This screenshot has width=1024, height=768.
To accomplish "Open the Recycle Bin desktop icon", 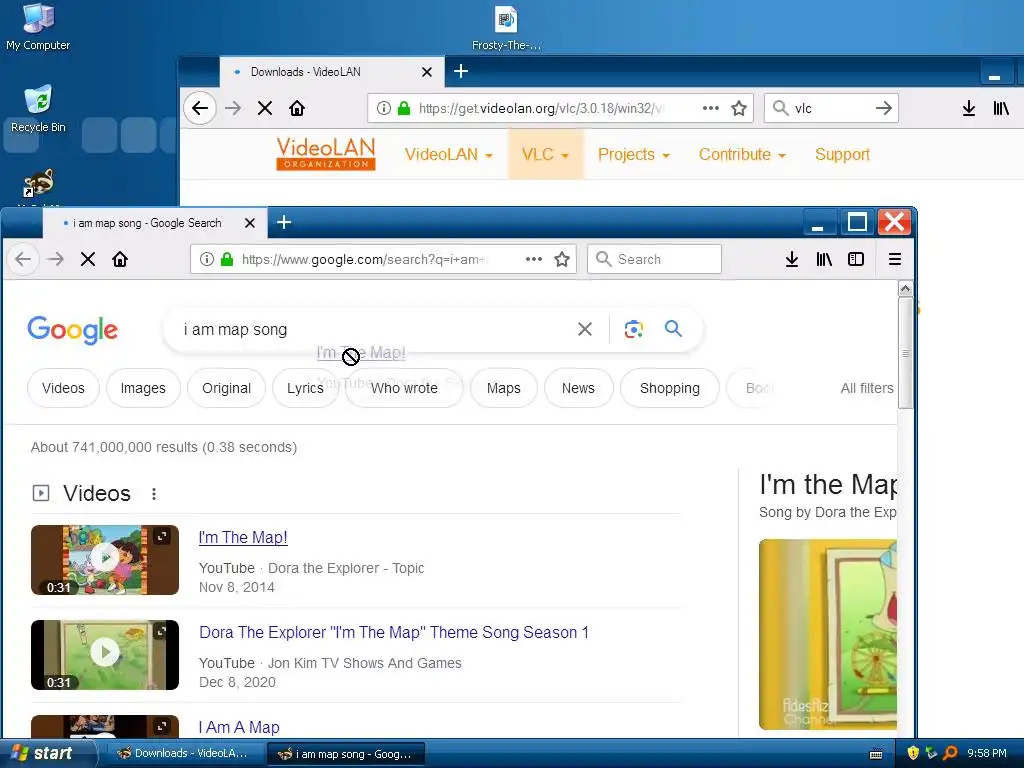I will click(x=39, y=109).
